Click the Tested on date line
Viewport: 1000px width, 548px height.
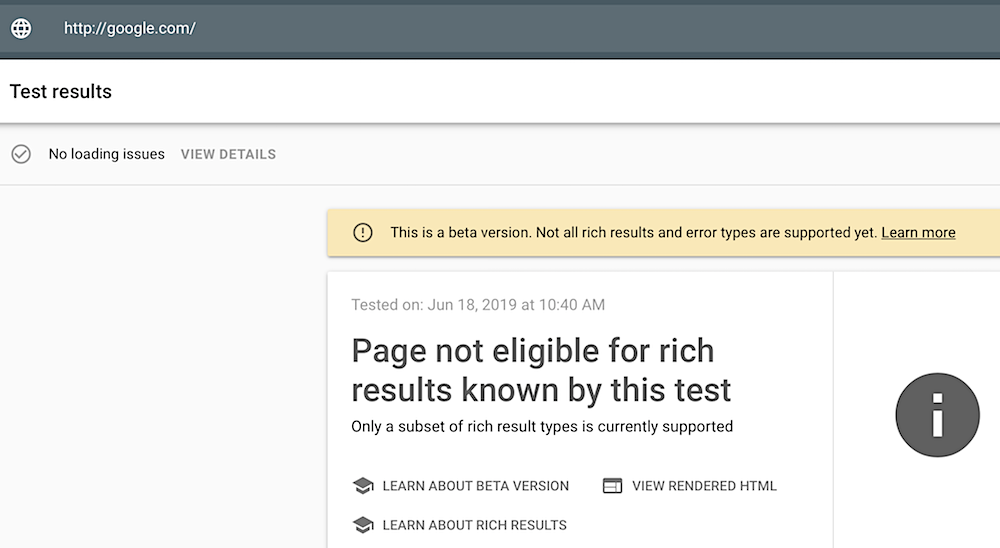pos(478,305)
